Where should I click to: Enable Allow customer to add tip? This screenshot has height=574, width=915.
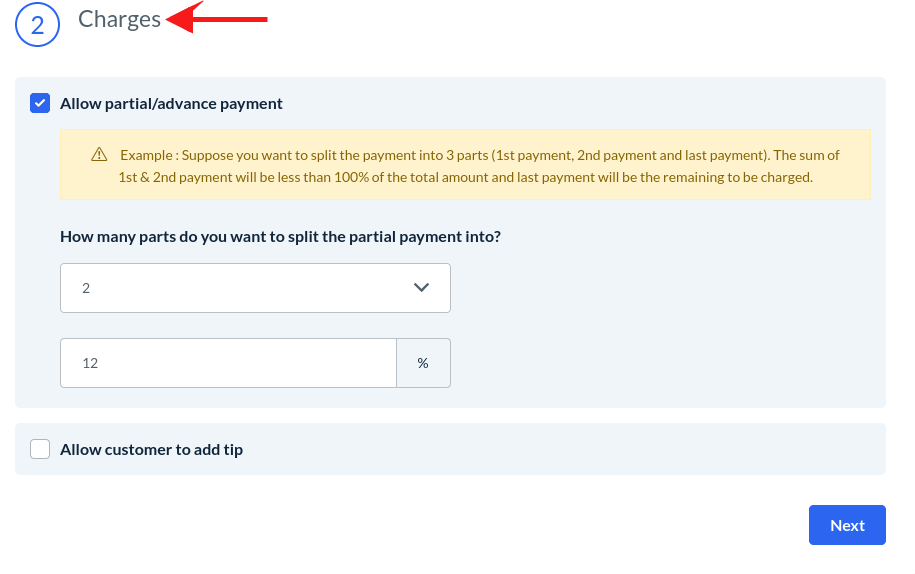pyautogui.click(x=40, y=449)
